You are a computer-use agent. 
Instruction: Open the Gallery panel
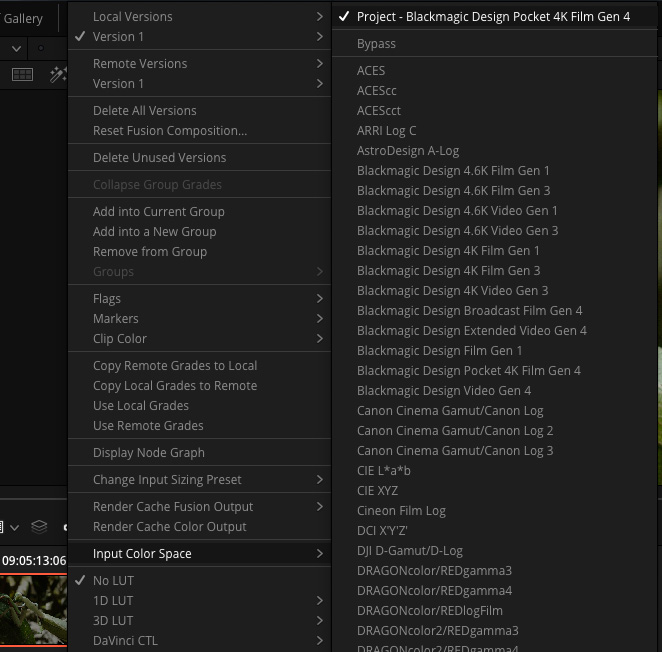click(22, 19)
